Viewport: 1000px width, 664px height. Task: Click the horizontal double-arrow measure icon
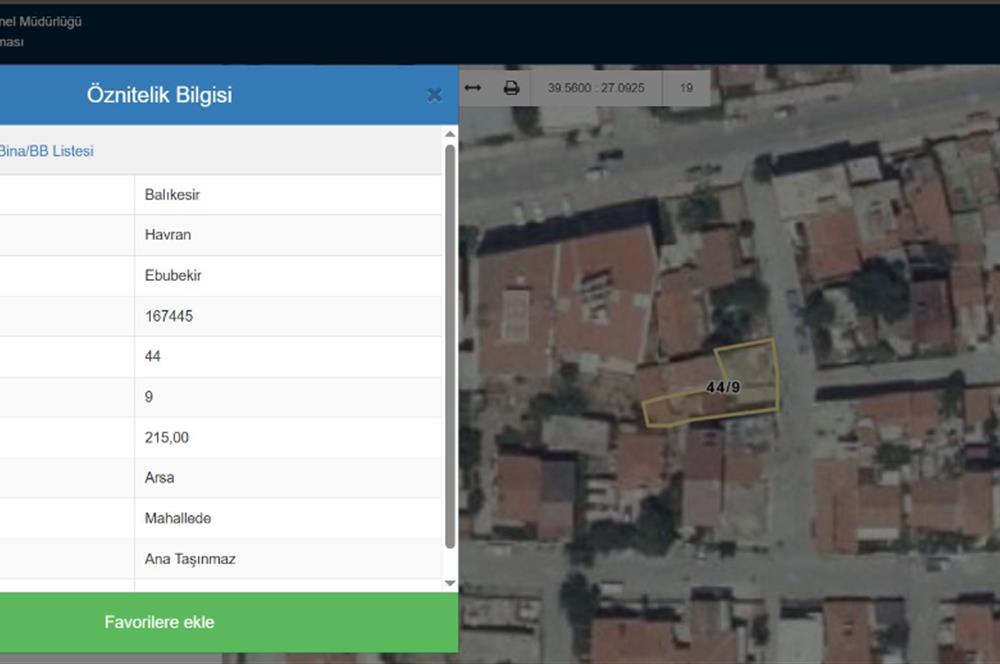[473, 88]
